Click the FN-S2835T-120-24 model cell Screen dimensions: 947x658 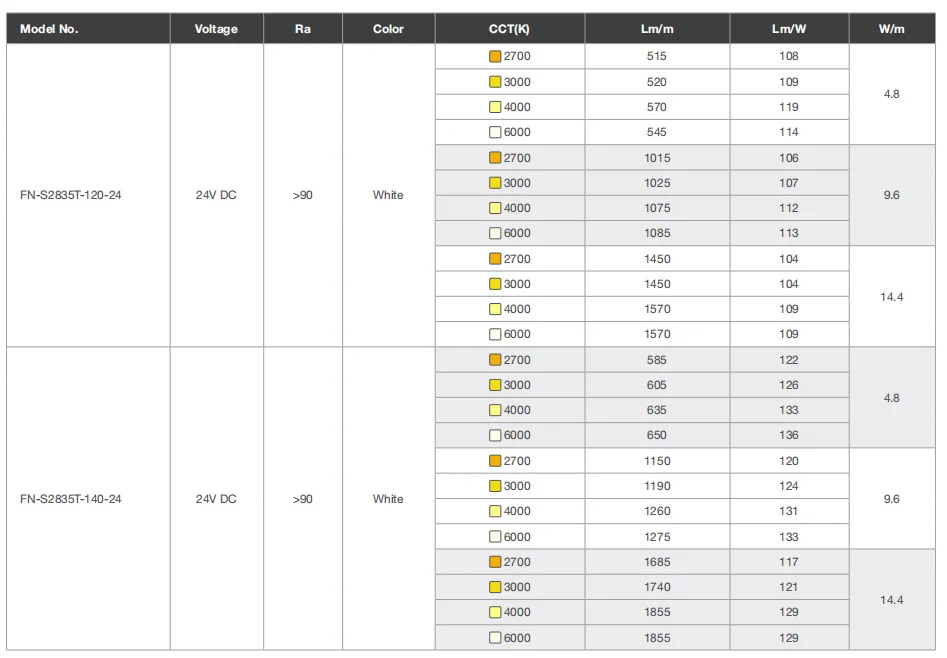(x=71, y=195)
